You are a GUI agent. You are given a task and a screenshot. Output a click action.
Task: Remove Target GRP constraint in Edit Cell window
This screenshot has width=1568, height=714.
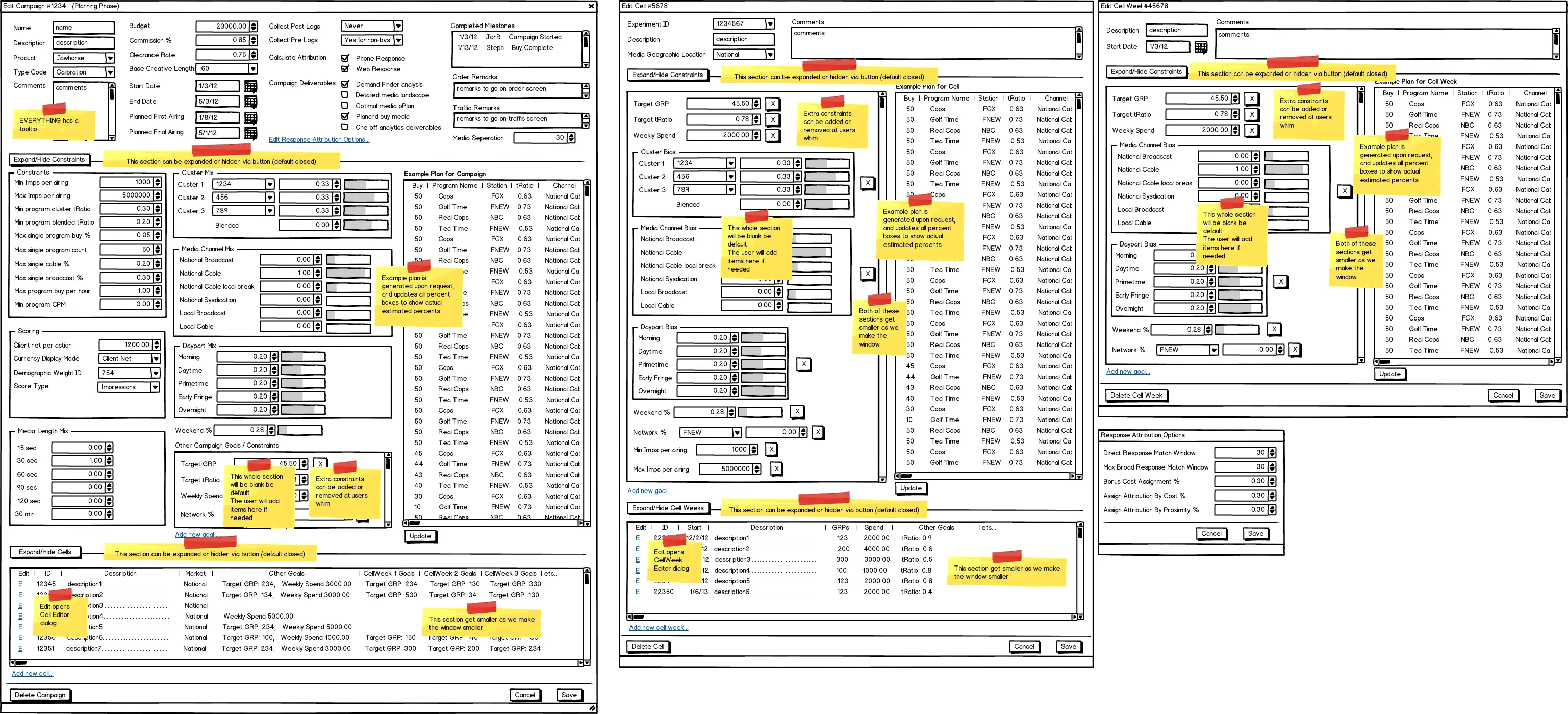point(772,104)
